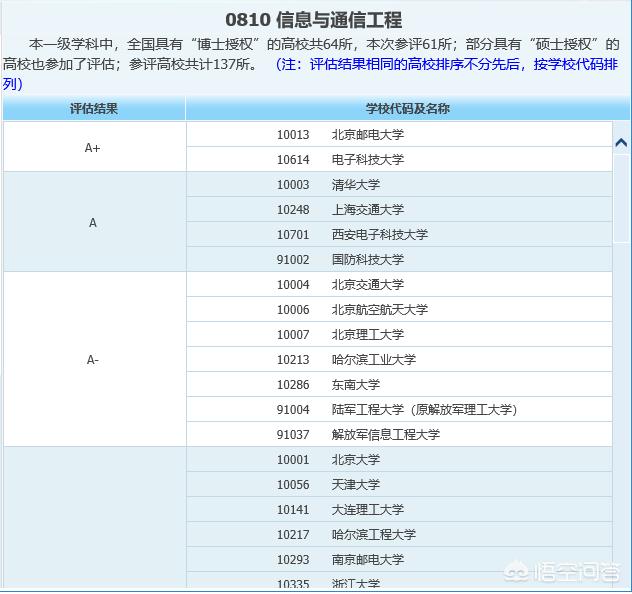Click the row 10004 北京交通大学
The width and height of the screenshot is (632, 594).
(399, 285)
